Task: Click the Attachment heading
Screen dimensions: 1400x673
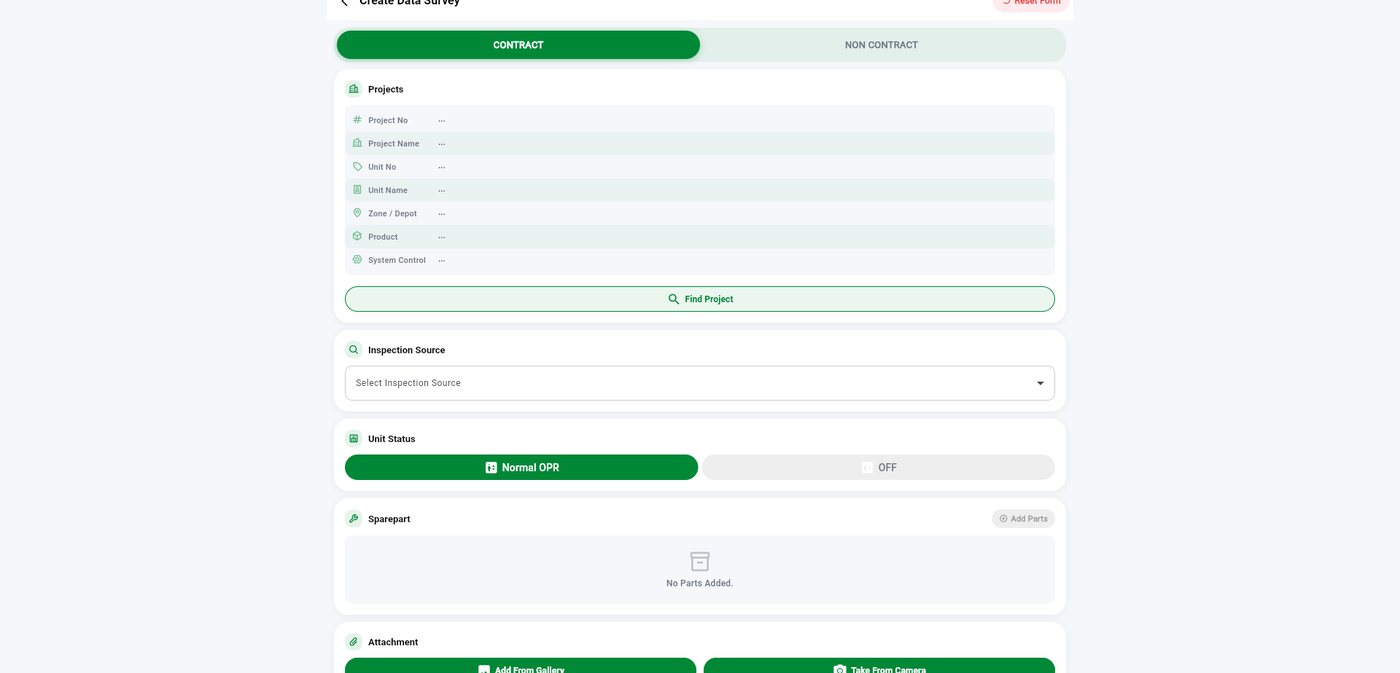Action: point(393,642)
